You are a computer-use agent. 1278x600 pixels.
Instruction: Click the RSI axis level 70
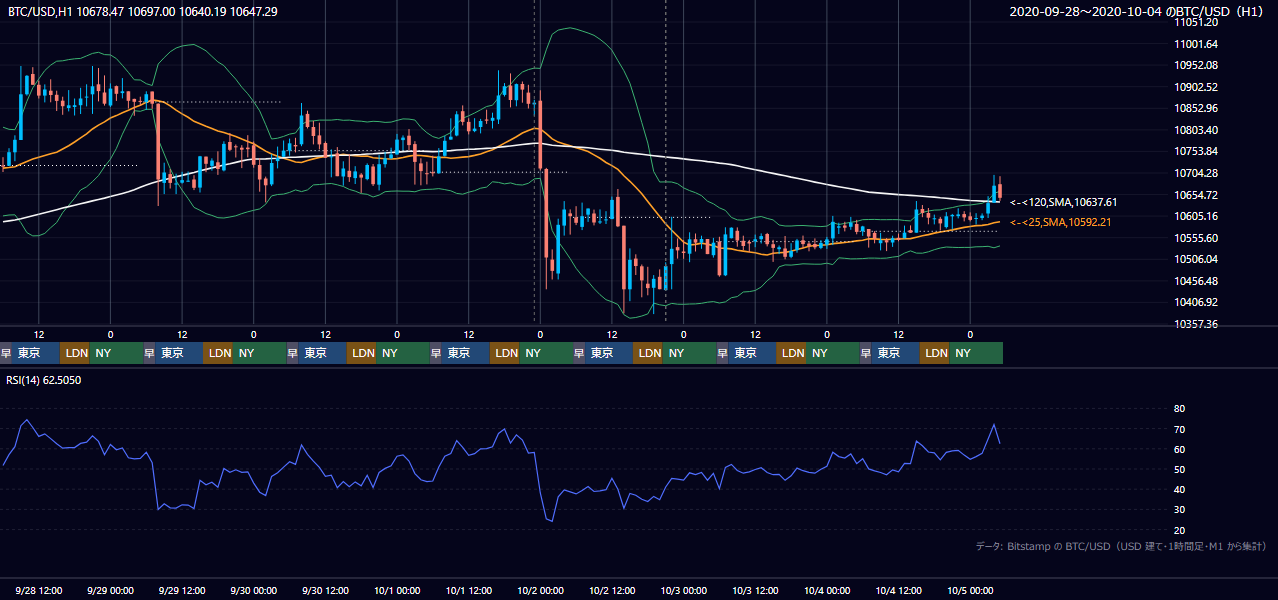click(x=1179, y=429)
